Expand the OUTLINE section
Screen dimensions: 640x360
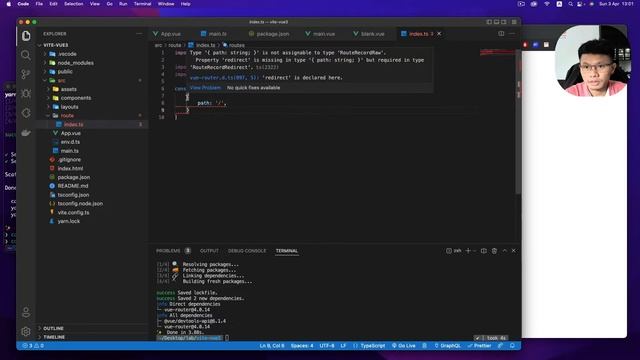[x=53, y=328]
